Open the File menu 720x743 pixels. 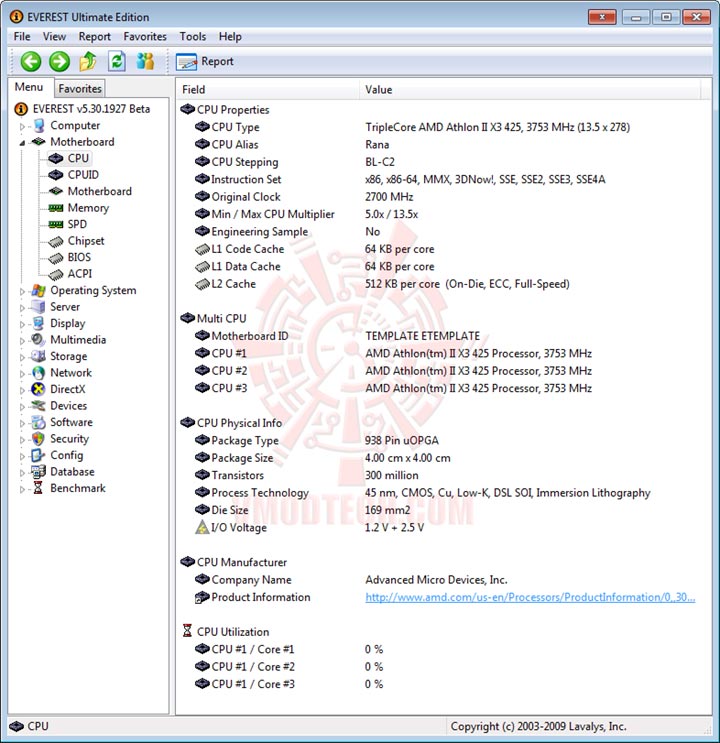click(22, 36)
